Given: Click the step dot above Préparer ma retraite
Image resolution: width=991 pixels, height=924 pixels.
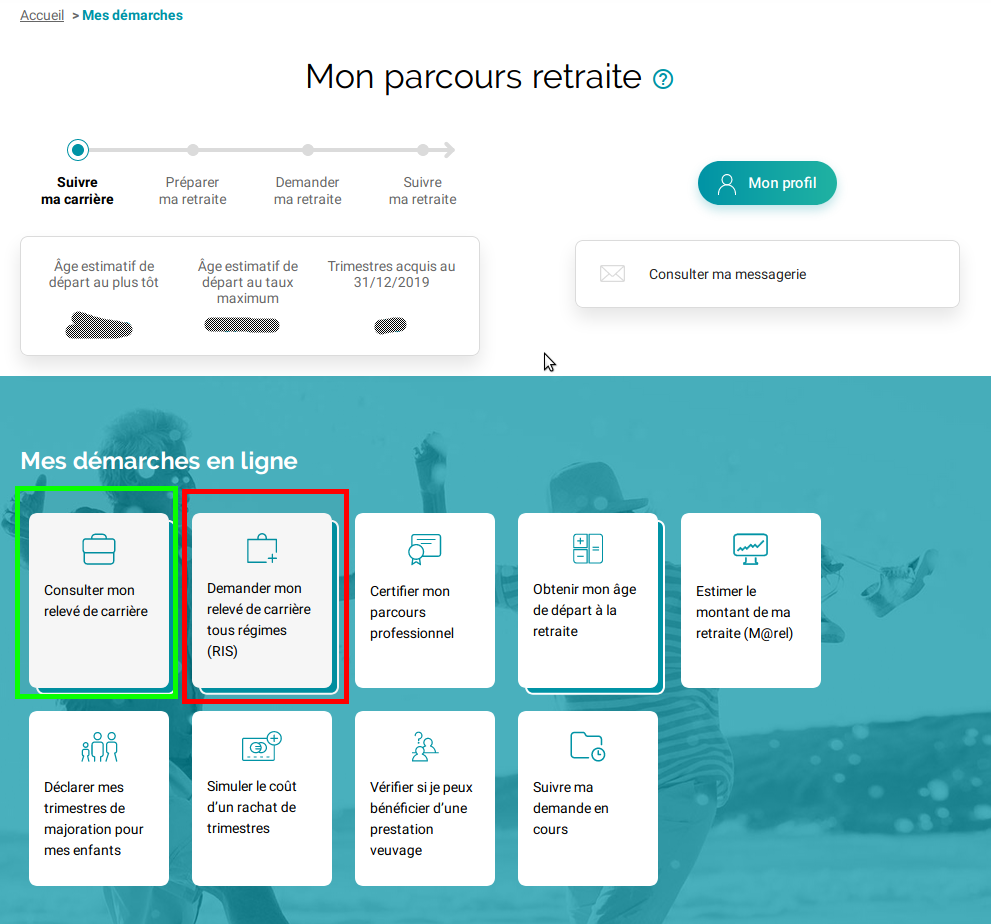Looking at the screenshot, I should coord(193,150).
